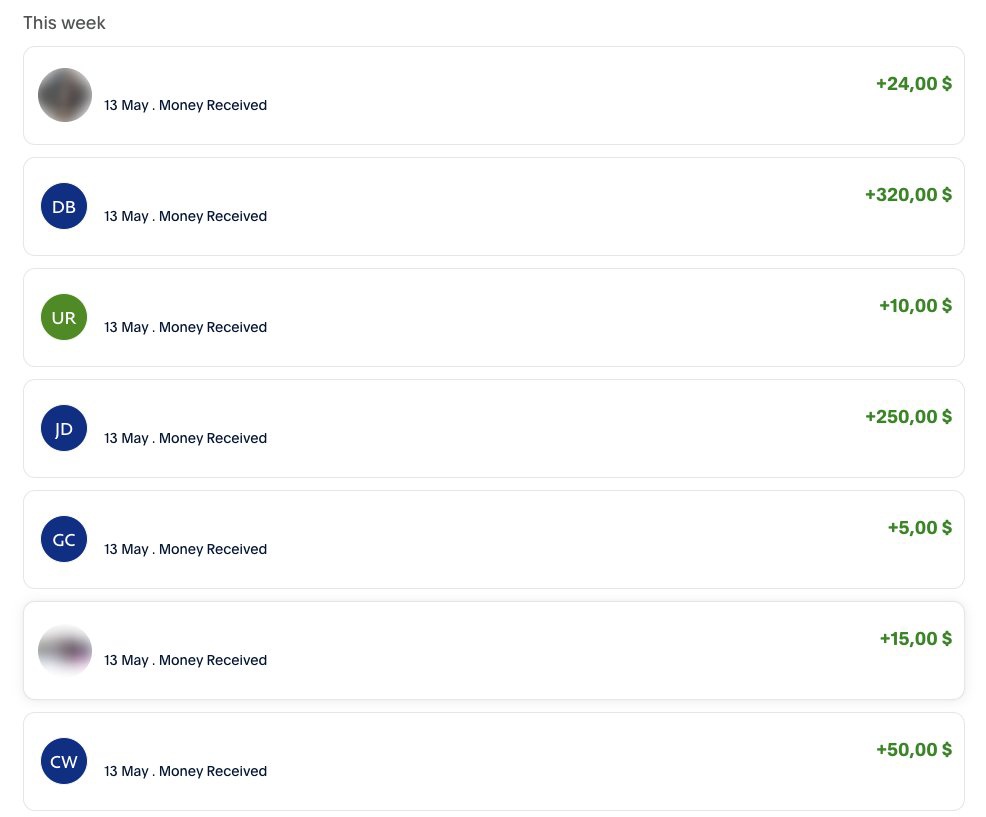Click Money Received label beside GC avatar
Image resolution: width=986 pixels, height=817 pixels.
[212, 550]
